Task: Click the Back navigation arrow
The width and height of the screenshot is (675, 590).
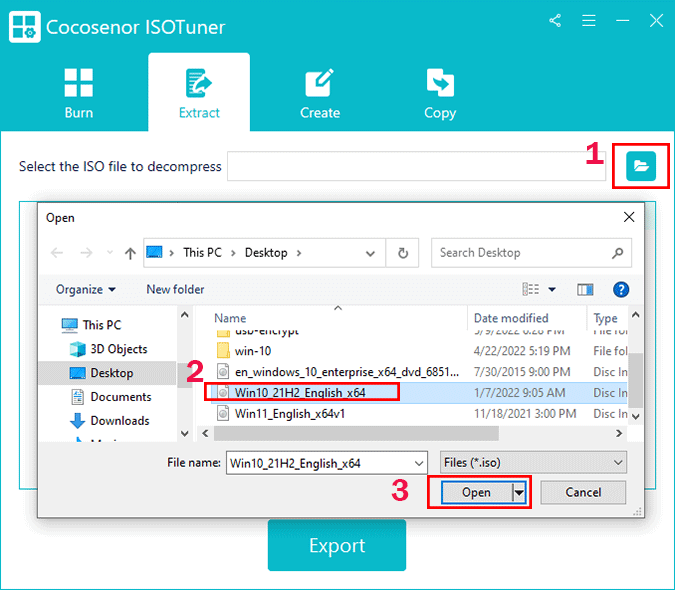Action: point(57,253)
